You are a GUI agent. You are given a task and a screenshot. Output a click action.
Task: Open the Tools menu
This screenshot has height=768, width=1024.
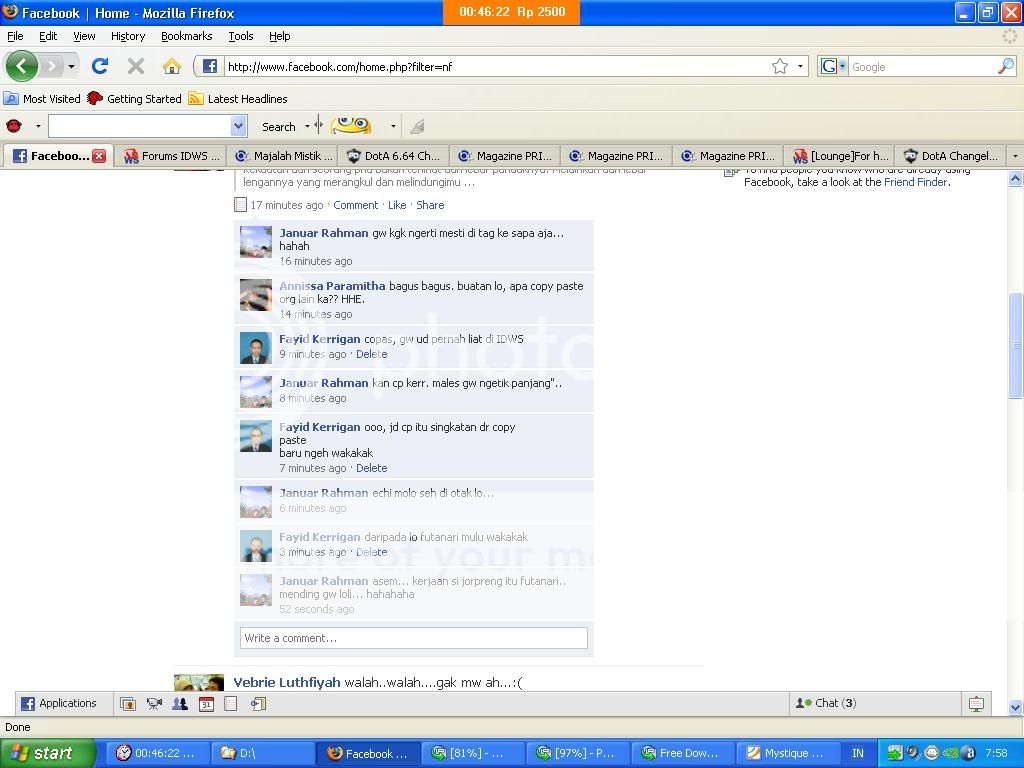pyautogui.click(x=241, y=36)
